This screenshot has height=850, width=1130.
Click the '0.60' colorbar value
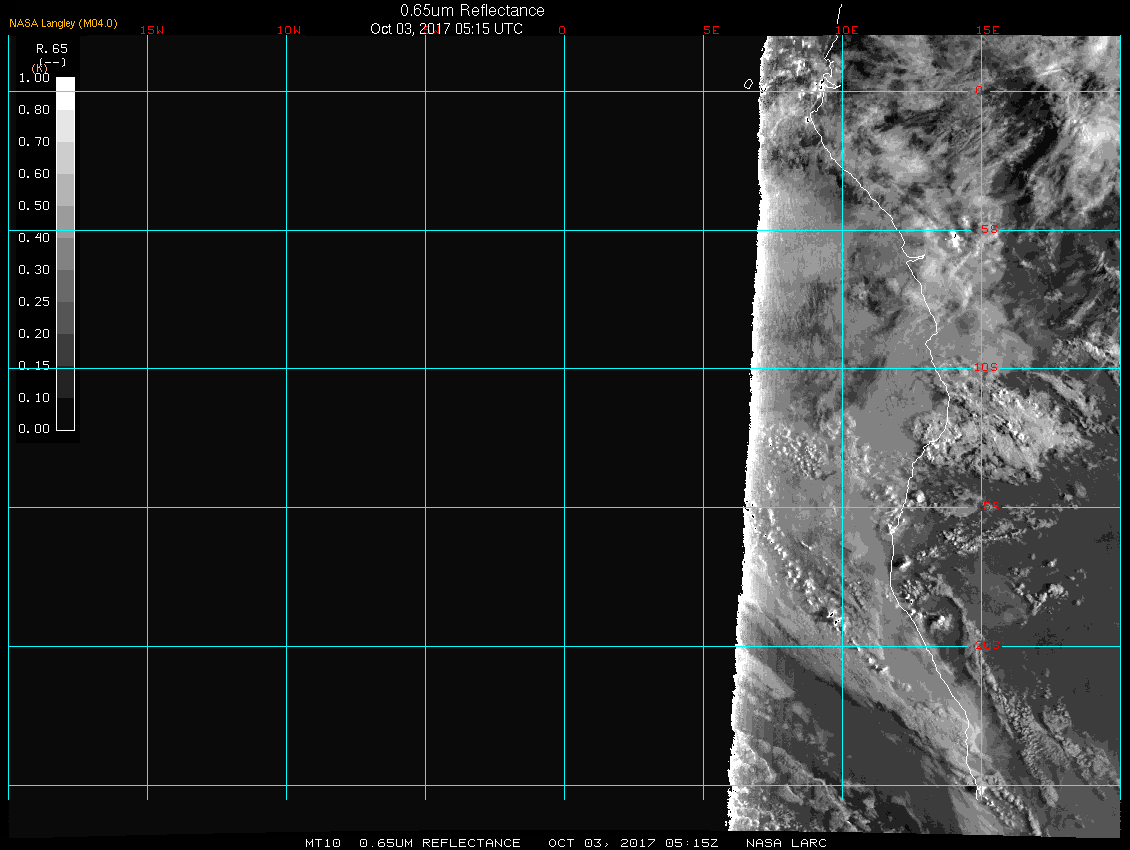coord(34,174)
